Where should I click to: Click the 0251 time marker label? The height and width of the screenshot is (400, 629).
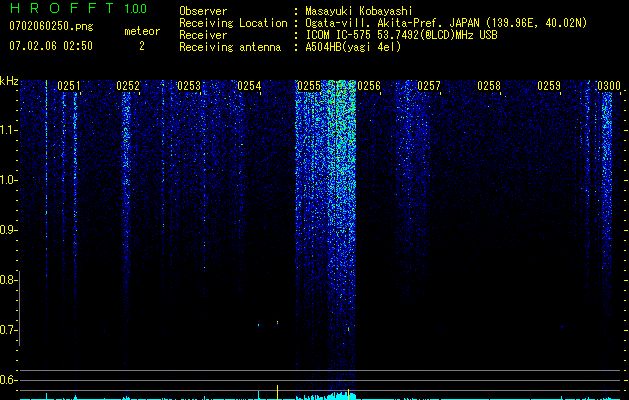[69, 86]
